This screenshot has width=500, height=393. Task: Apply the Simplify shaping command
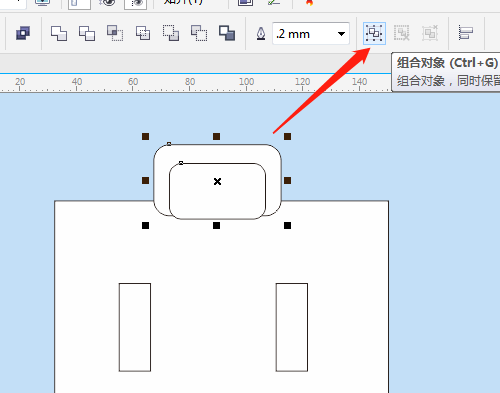[143, 33]
